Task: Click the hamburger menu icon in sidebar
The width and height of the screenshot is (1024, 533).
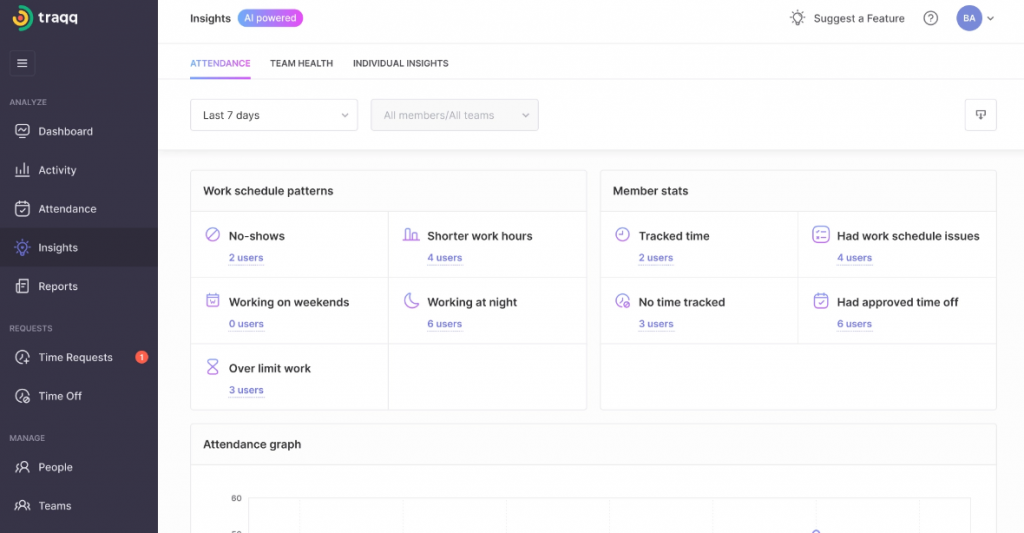Action: pos(22,63)
